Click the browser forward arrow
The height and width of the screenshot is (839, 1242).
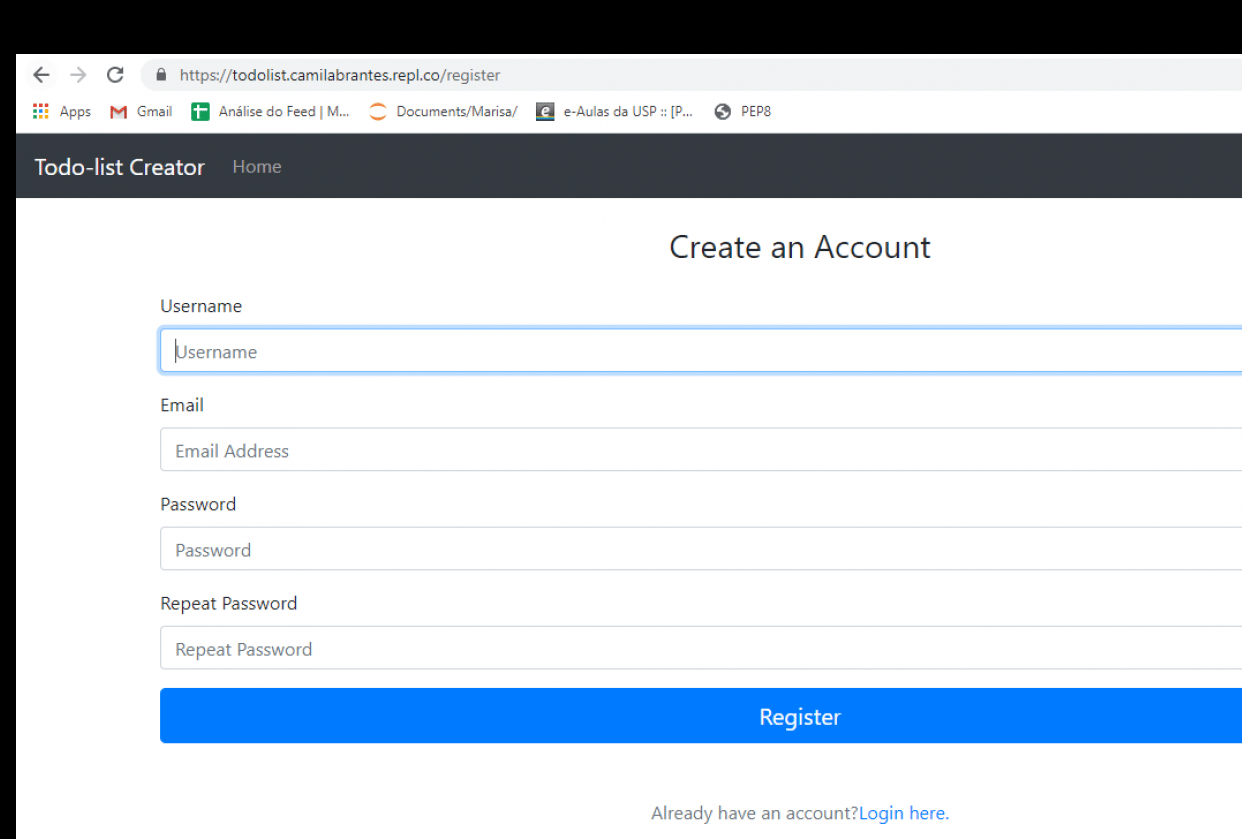pyautogui.click(x=78, y=75)
